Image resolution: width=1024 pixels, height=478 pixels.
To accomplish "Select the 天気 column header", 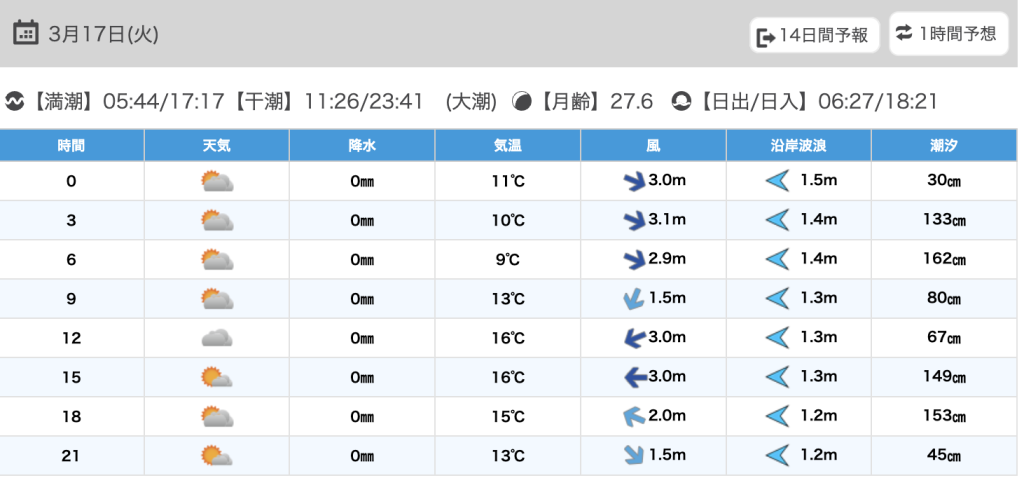I will click(217, 145).
